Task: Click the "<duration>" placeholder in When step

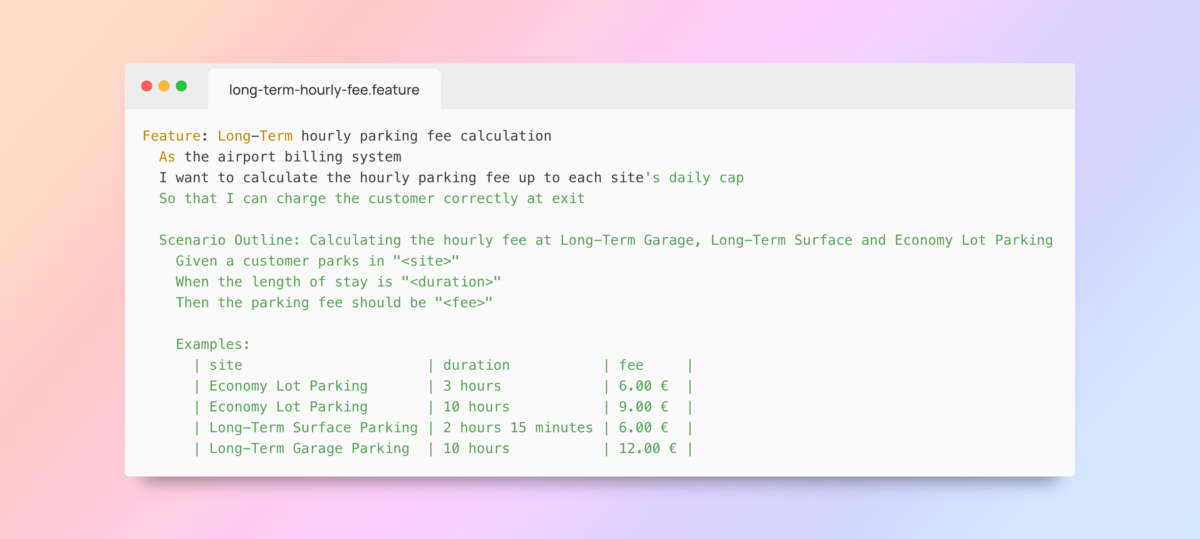Action: 451,282
